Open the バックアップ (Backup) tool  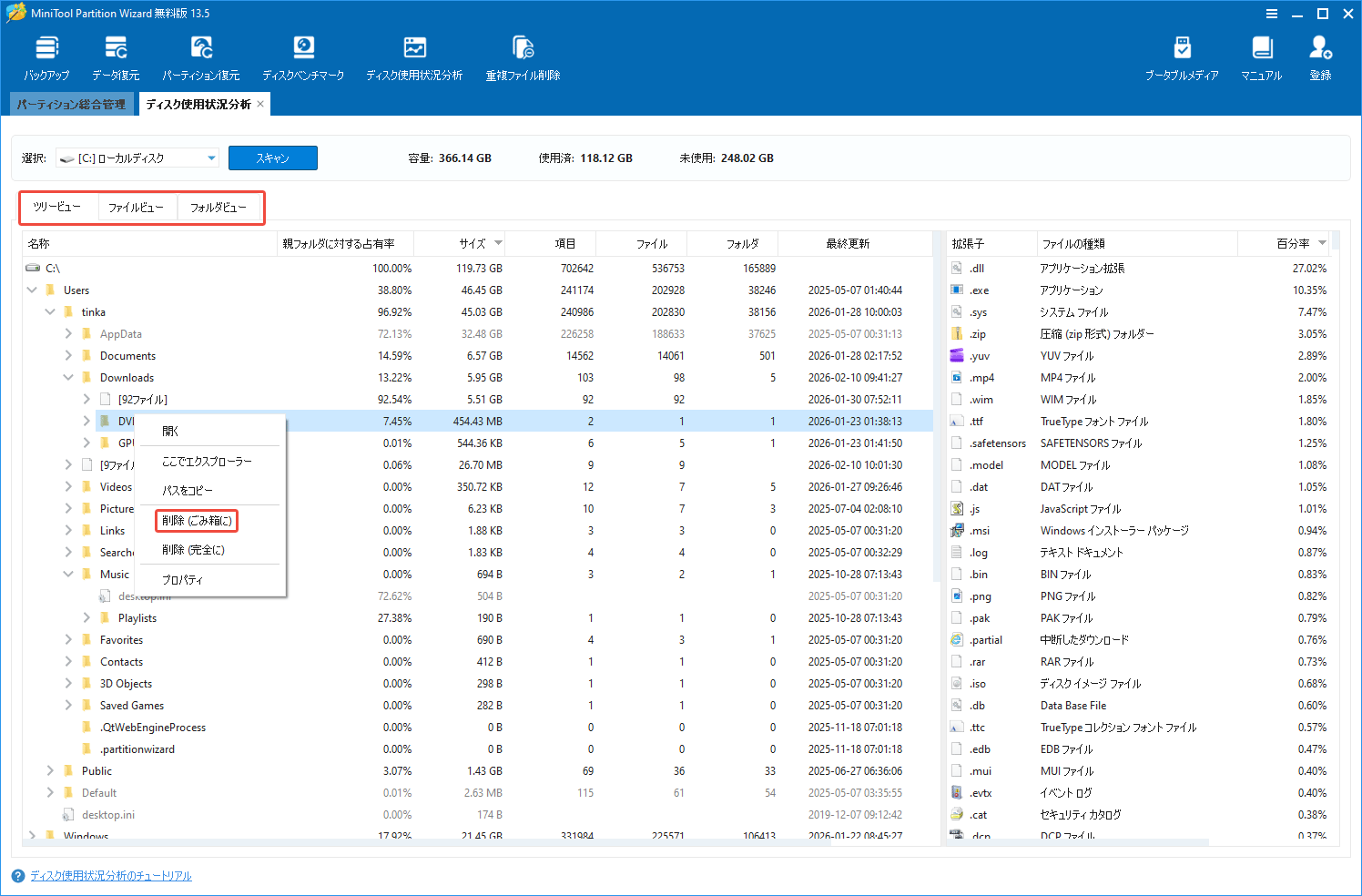coord(46,56)
